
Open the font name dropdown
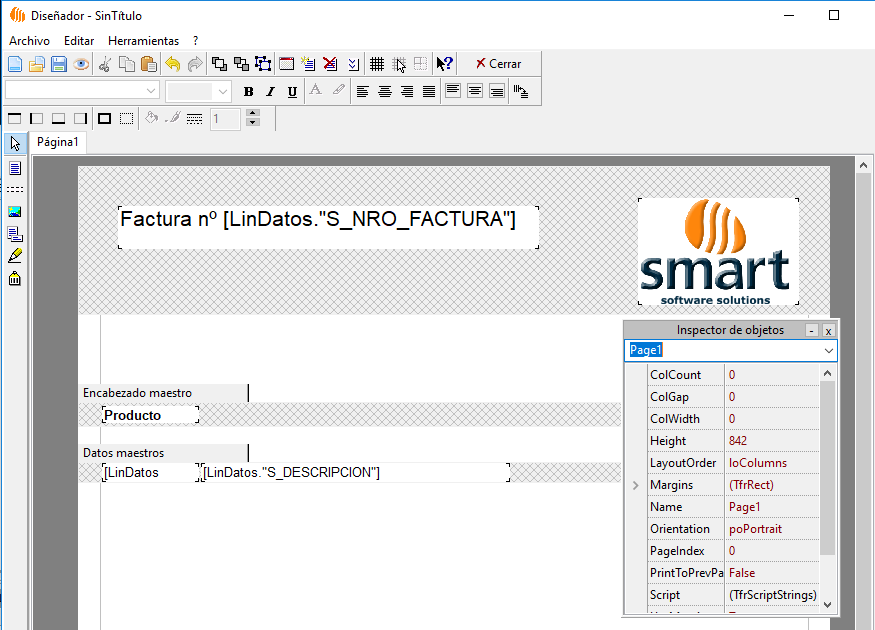click(151, 91)
